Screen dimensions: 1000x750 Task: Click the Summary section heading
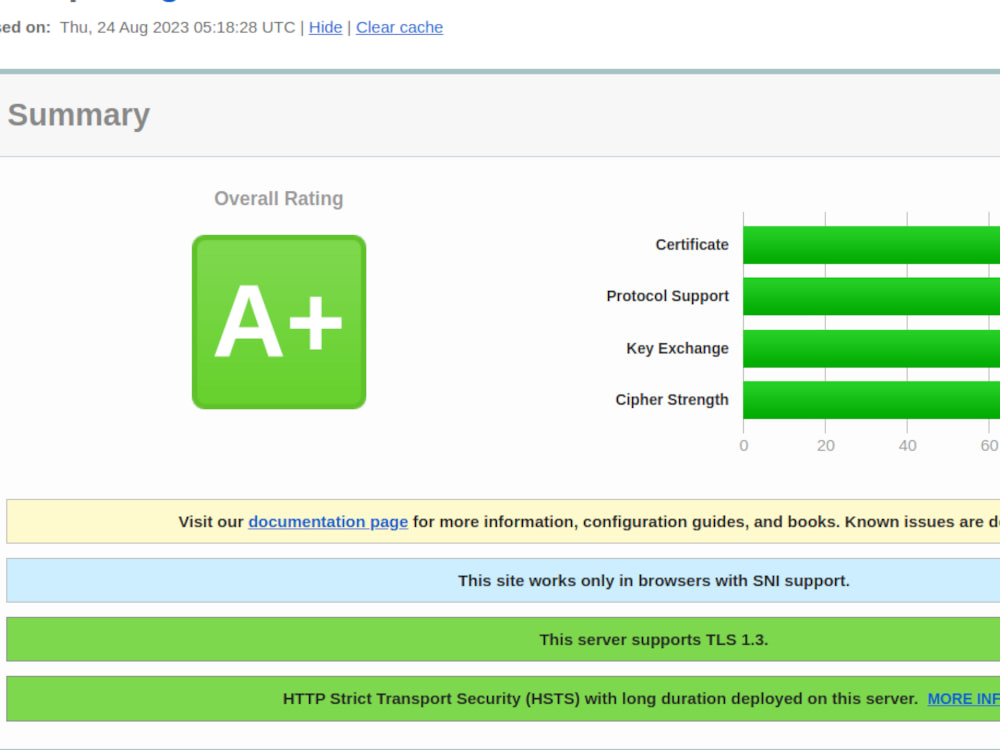pyautogui.click(x=78, y=115)
